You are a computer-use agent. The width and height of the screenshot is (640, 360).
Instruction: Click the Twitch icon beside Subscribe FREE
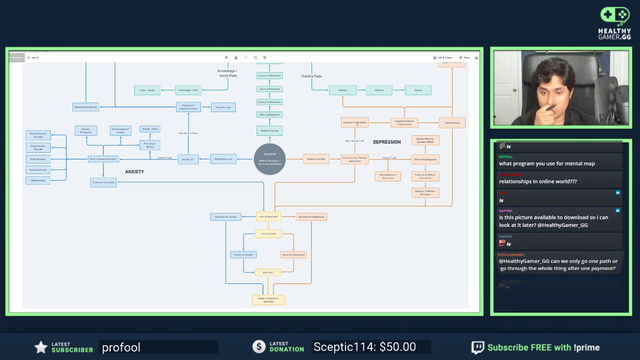478,347
